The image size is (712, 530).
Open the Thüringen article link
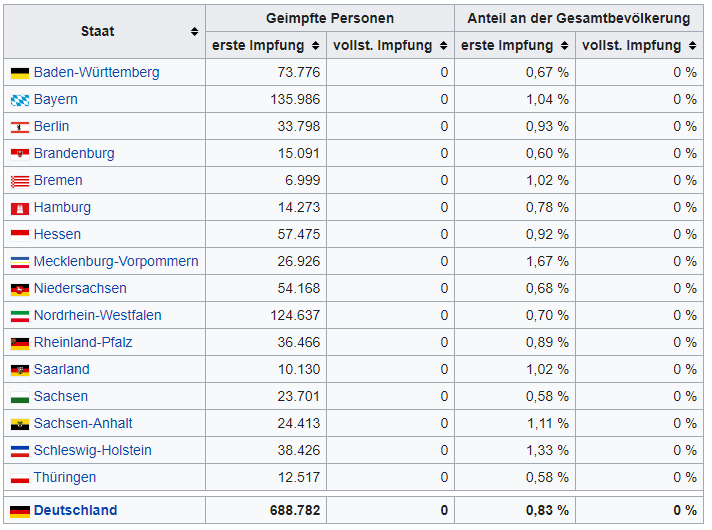(65, 478)
